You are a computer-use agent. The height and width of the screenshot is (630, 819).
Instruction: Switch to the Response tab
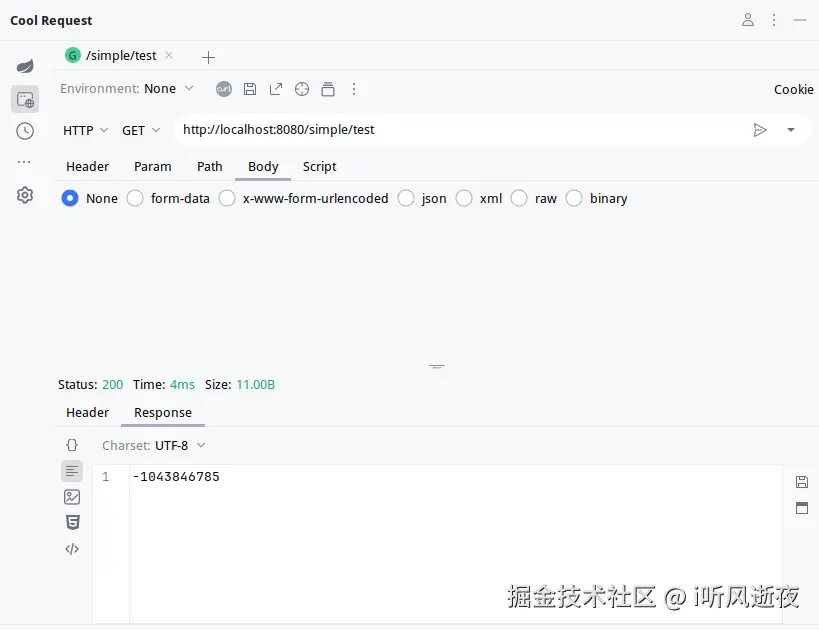click(163, 413)
